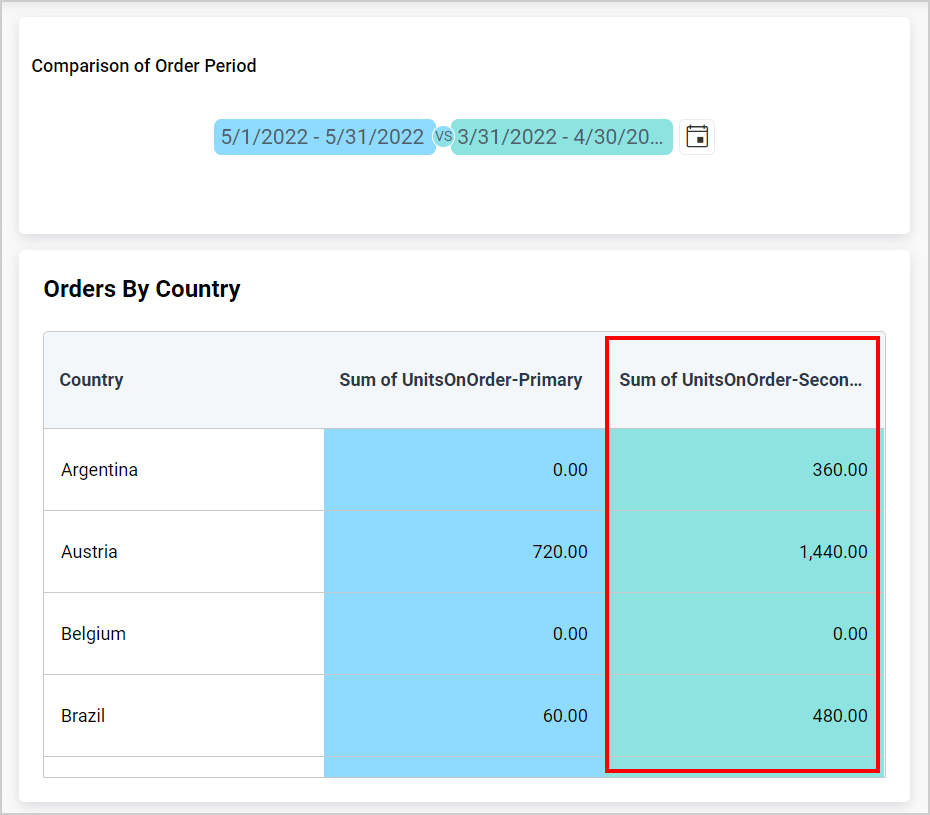
Task: Click the 'vs' comparison badge
Action: tap(443, 137)
